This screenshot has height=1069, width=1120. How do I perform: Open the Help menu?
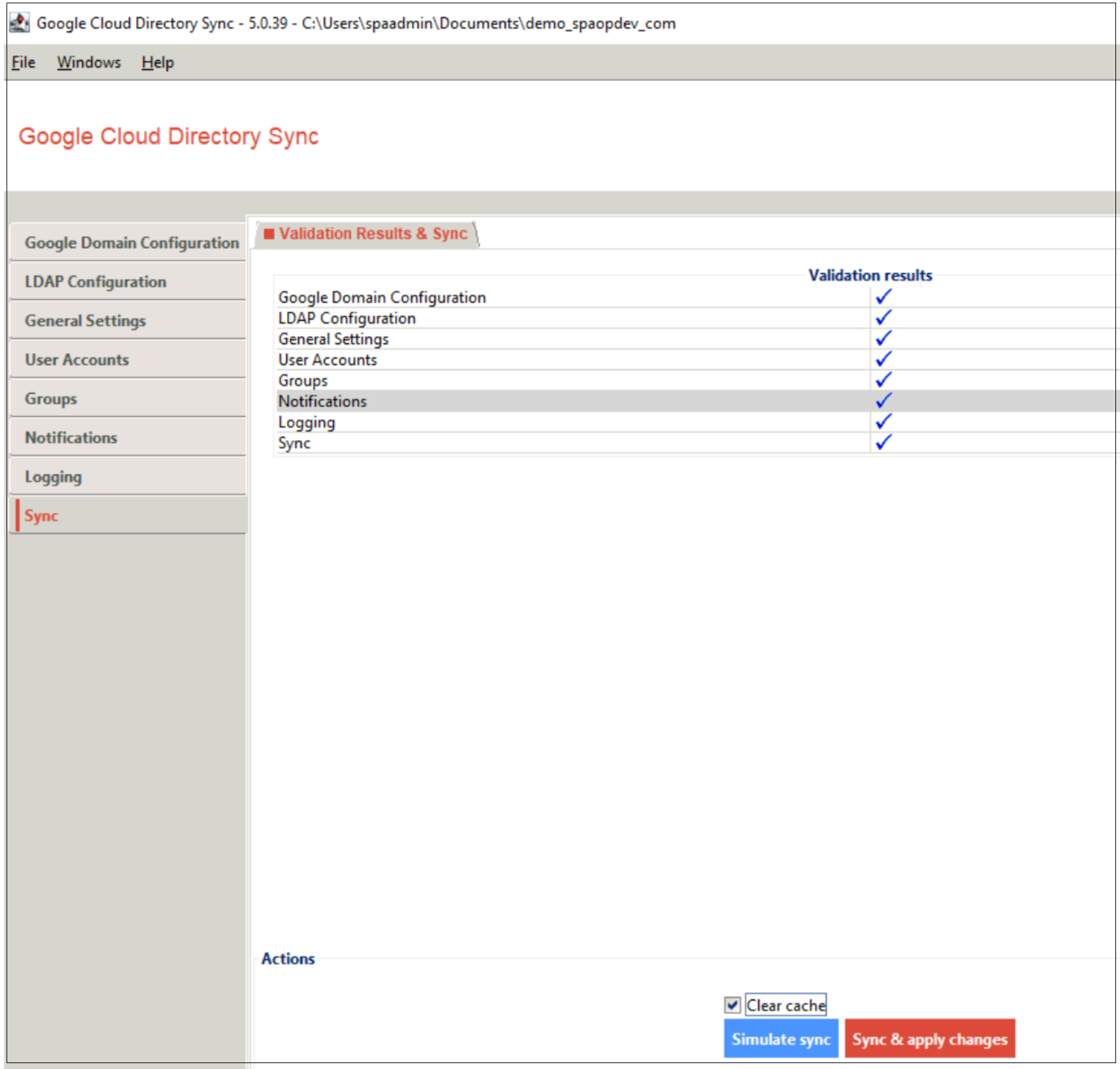pyautogui.click(x=158, y=63)
